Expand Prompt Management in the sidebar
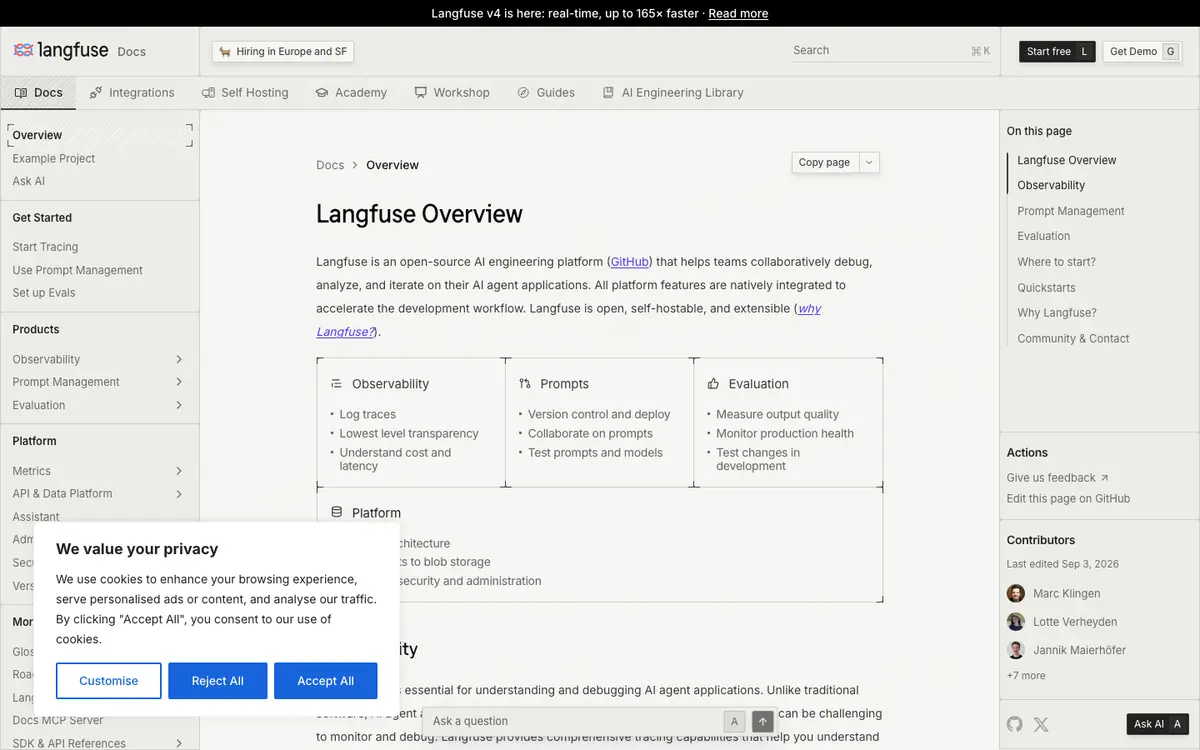1200x750 pixels. tap(179, 382)
